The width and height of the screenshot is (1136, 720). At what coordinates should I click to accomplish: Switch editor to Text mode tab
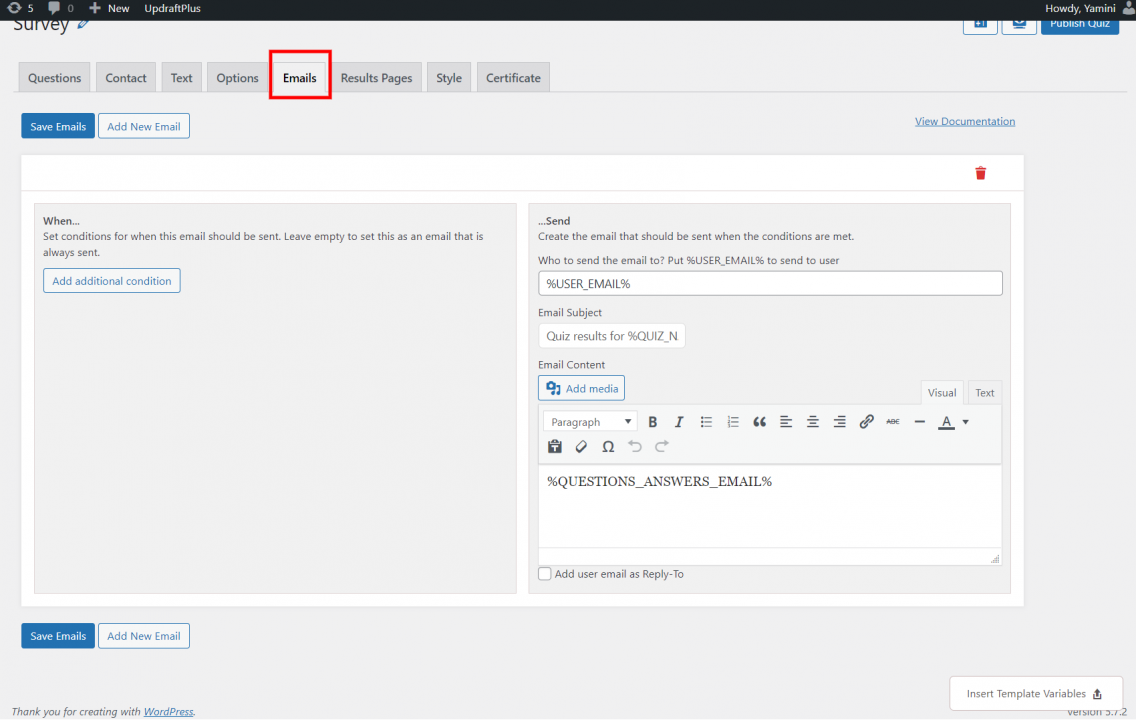984,393
